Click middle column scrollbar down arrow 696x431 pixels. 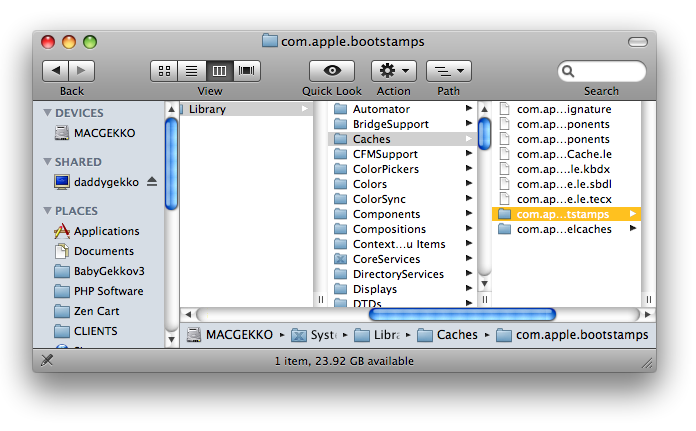coord(484,284)
